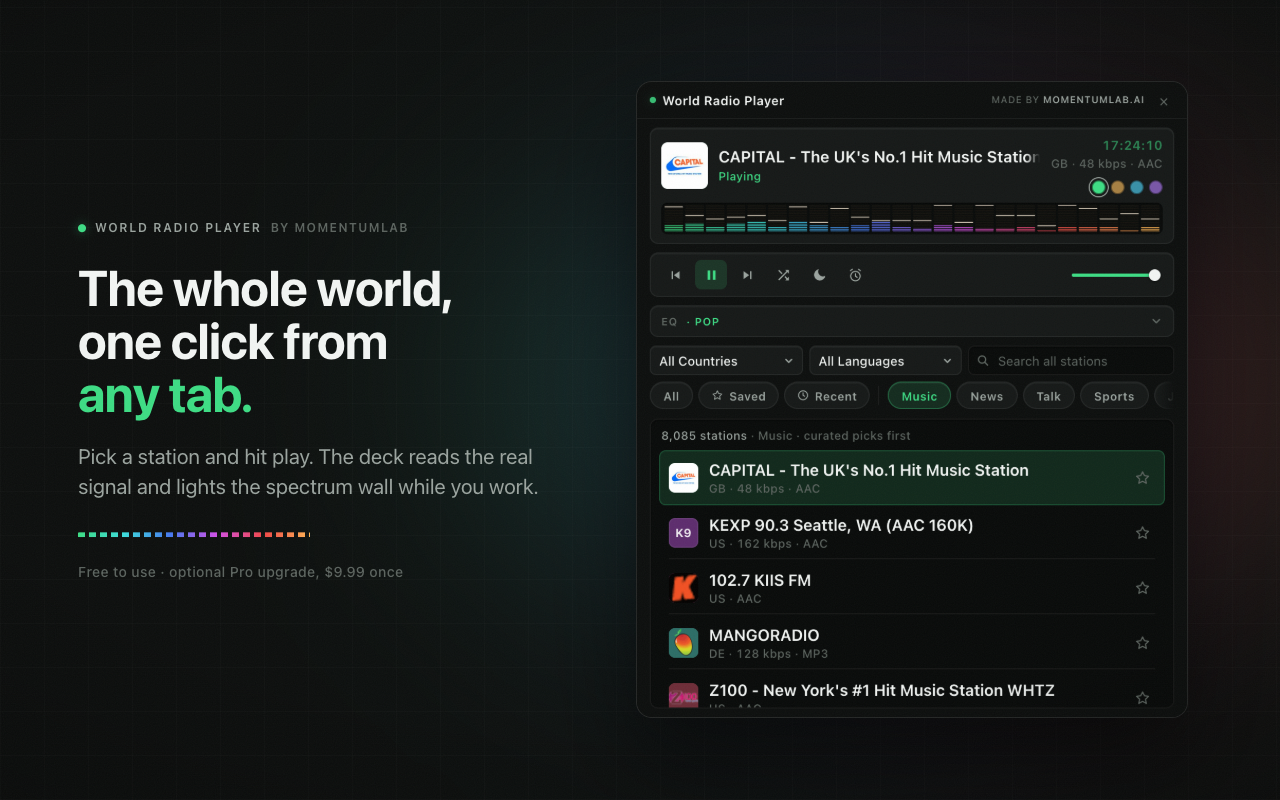Toggle shuffle stations icon
This screenshot has height=800, width=1280.
pos(783,275)
